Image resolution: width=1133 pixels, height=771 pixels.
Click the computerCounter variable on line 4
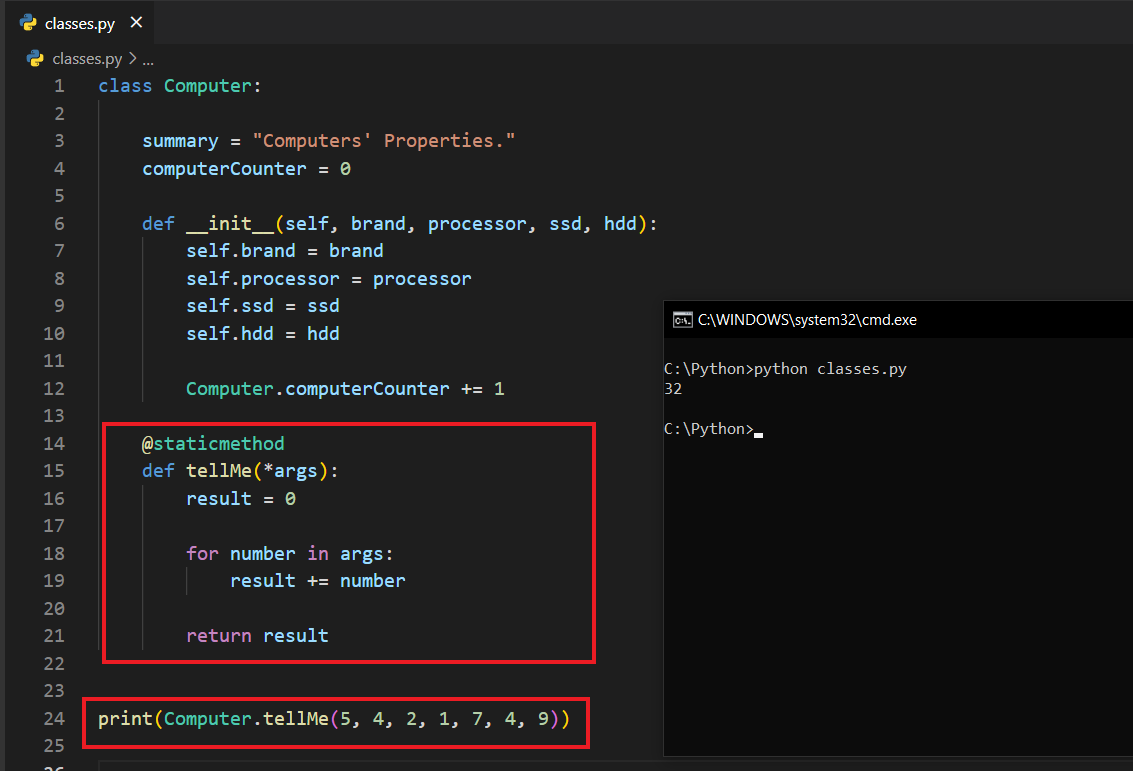(x=224, y=168)
